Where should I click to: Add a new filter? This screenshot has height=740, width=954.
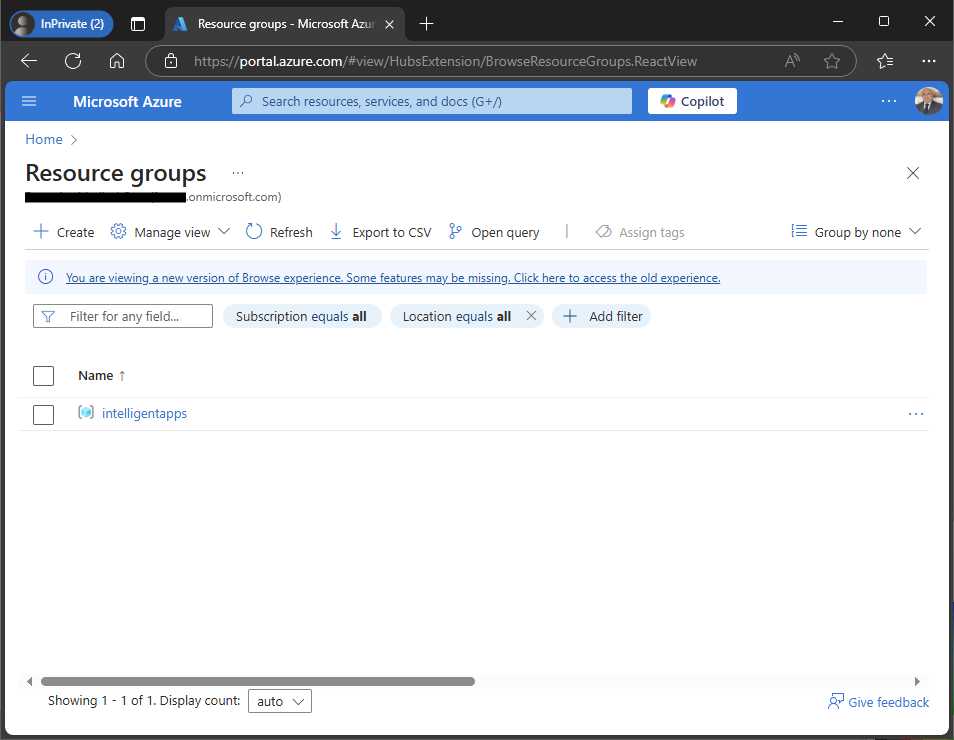[602, 316]
